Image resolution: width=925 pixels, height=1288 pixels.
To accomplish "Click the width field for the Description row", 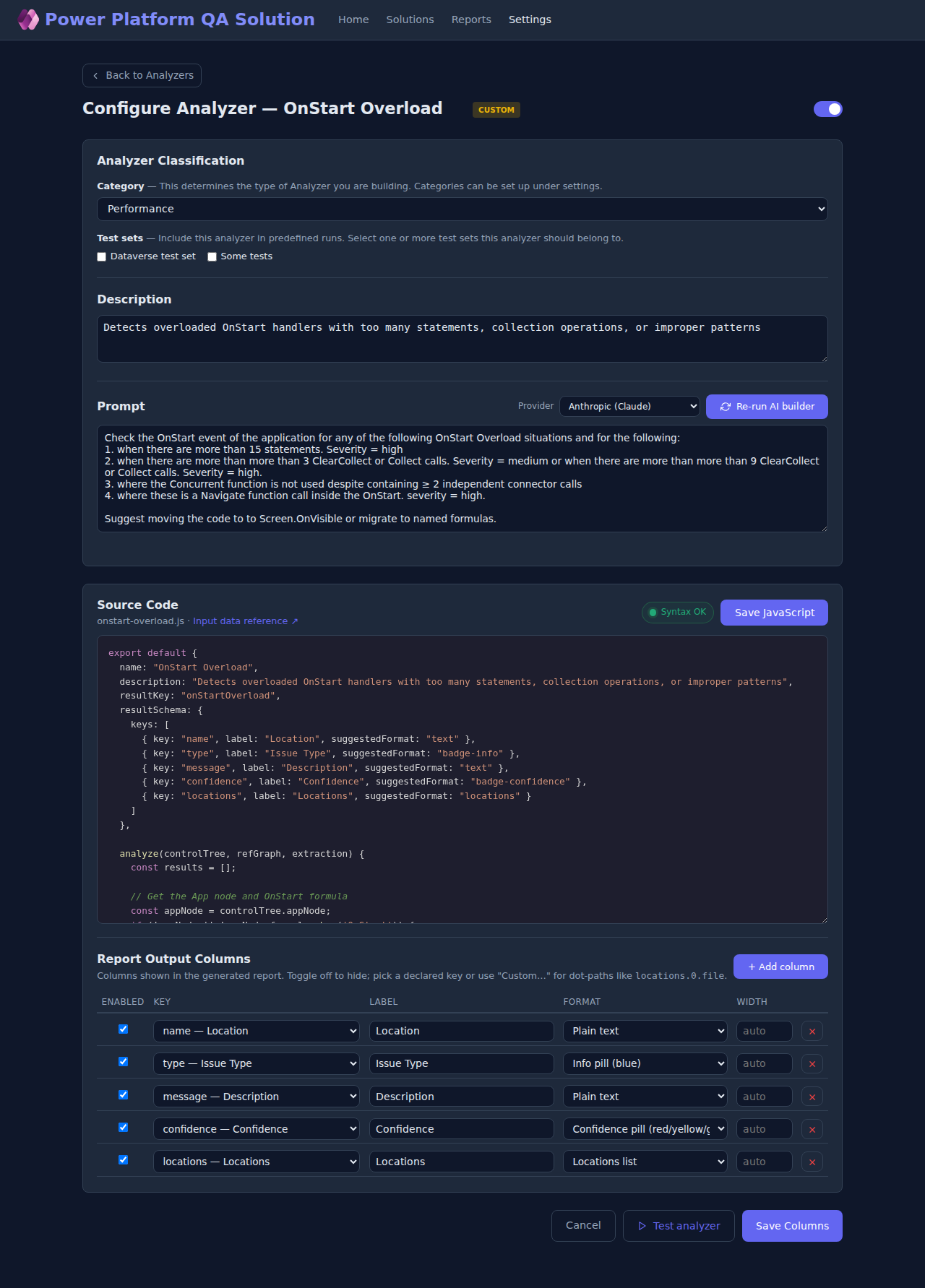I will click(x=765, y=1097).
